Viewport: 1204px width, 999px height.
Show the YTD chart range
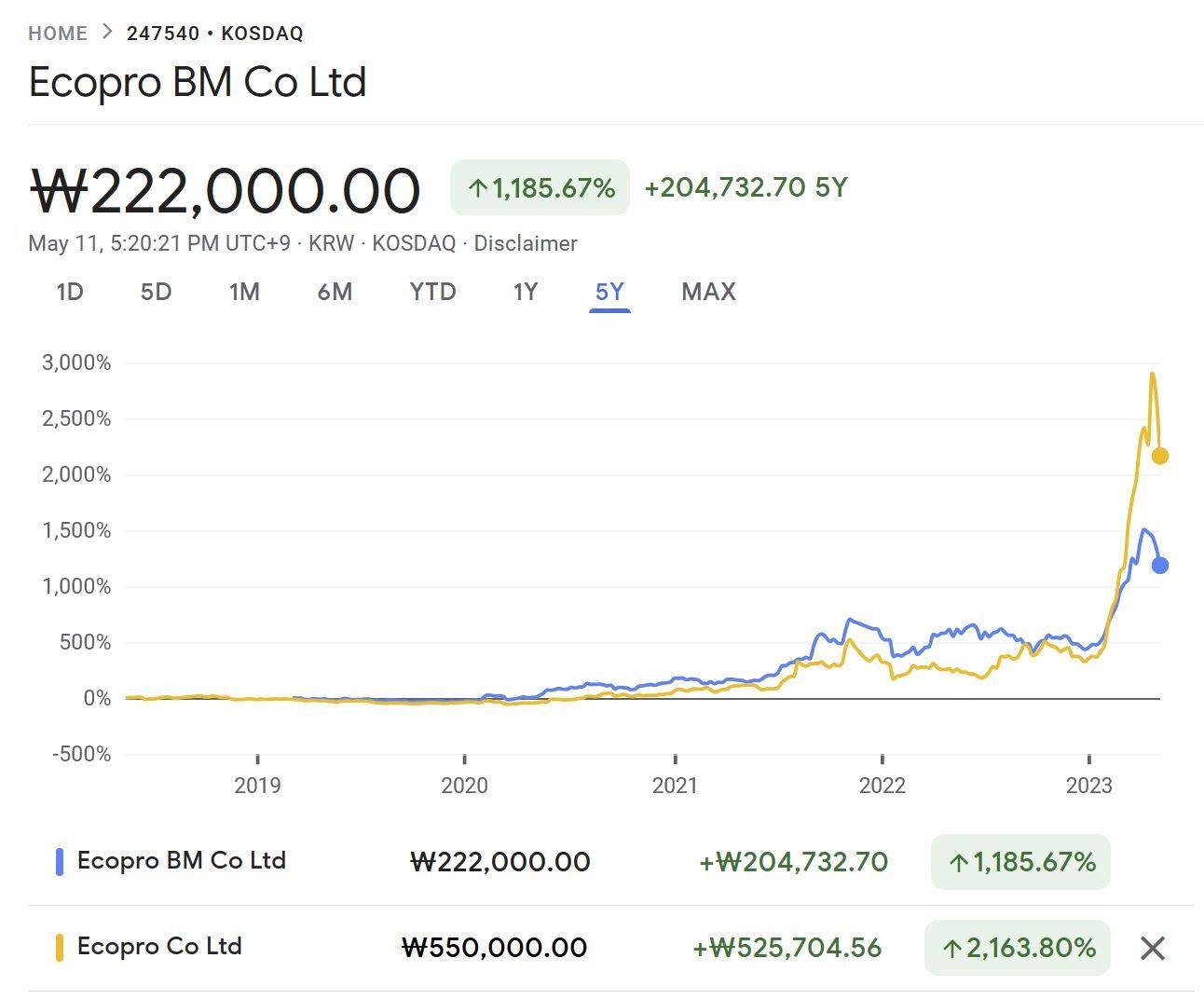click(432, 293)
